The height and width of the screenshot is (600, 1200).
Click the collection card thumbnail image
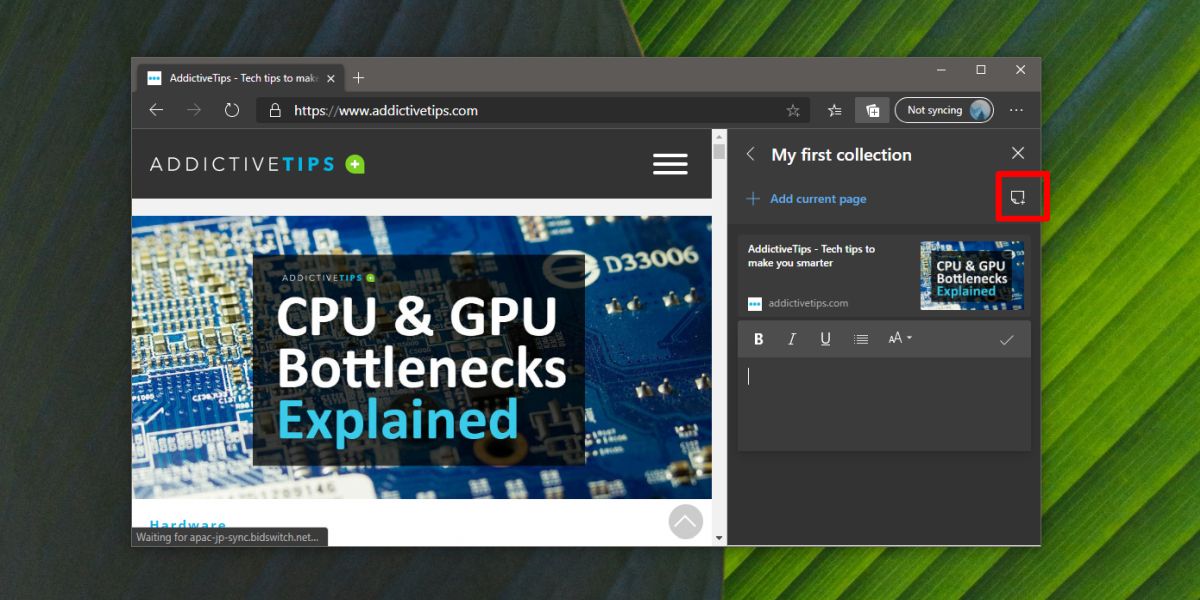point(972,275)
